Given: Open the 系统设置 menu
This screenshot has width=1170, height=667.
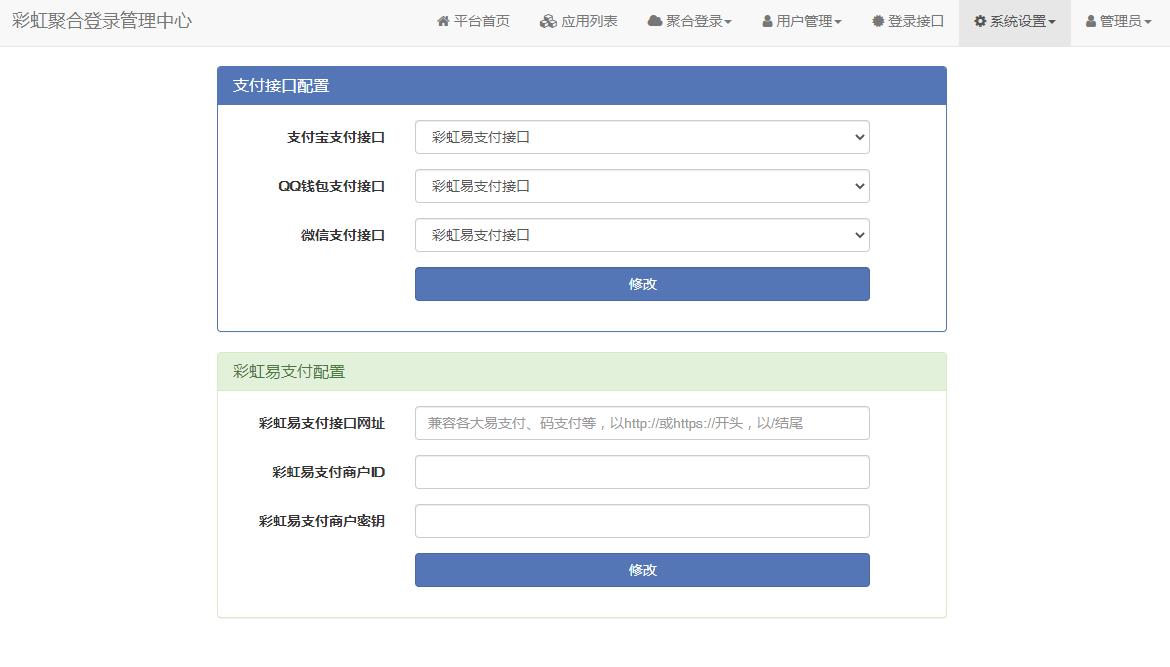Looking at the screenshot, I should point(1015,22).
